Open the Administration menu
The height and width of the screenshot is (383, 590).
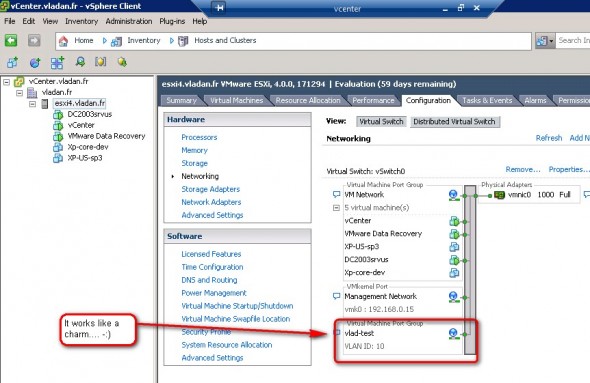click(129, 21)
